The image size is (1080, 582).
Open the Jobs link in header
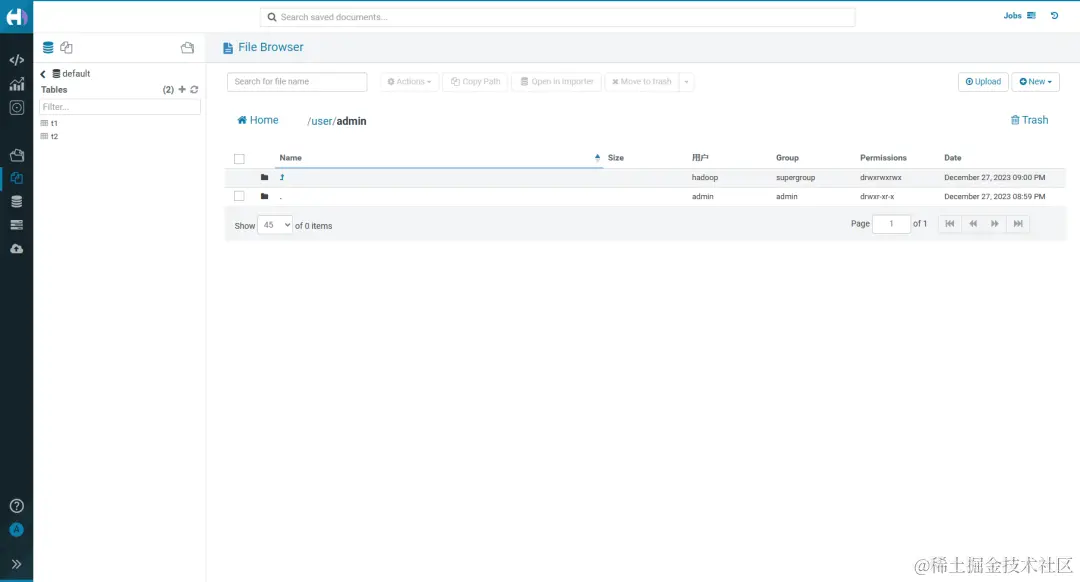(1012, 15)
